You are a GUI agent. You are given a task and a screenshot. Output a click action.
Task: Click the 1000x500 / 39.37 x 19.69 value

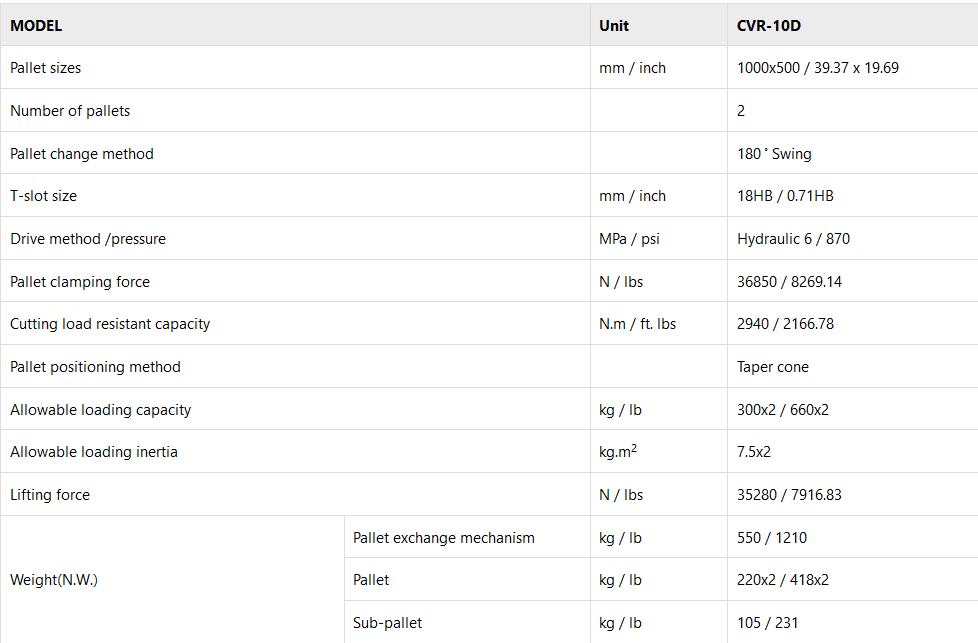pyautogui.click(x=818, y=68)
